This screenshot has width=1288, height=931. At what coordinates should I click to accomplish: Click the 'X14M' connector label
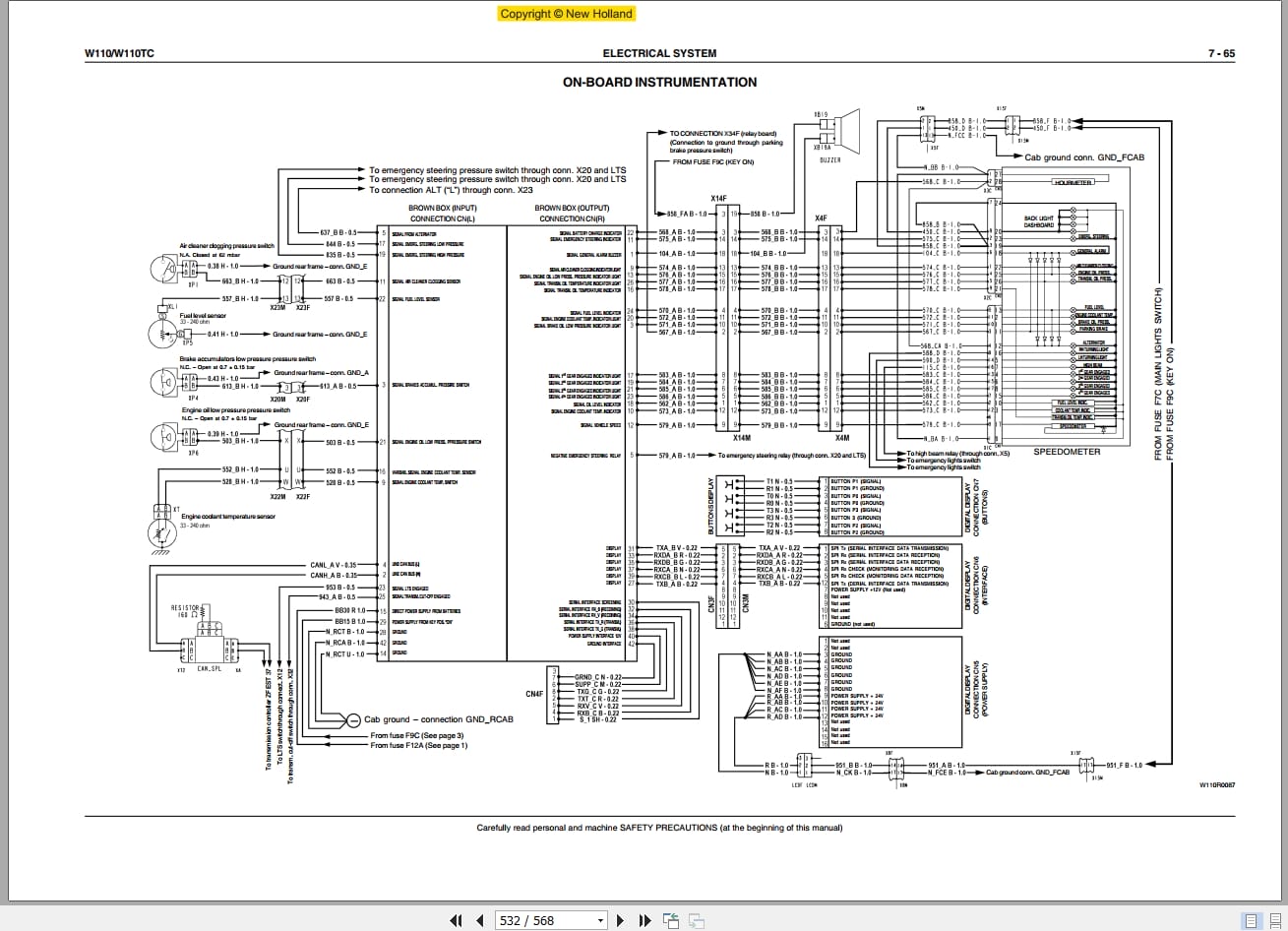(x=741, y=438)
